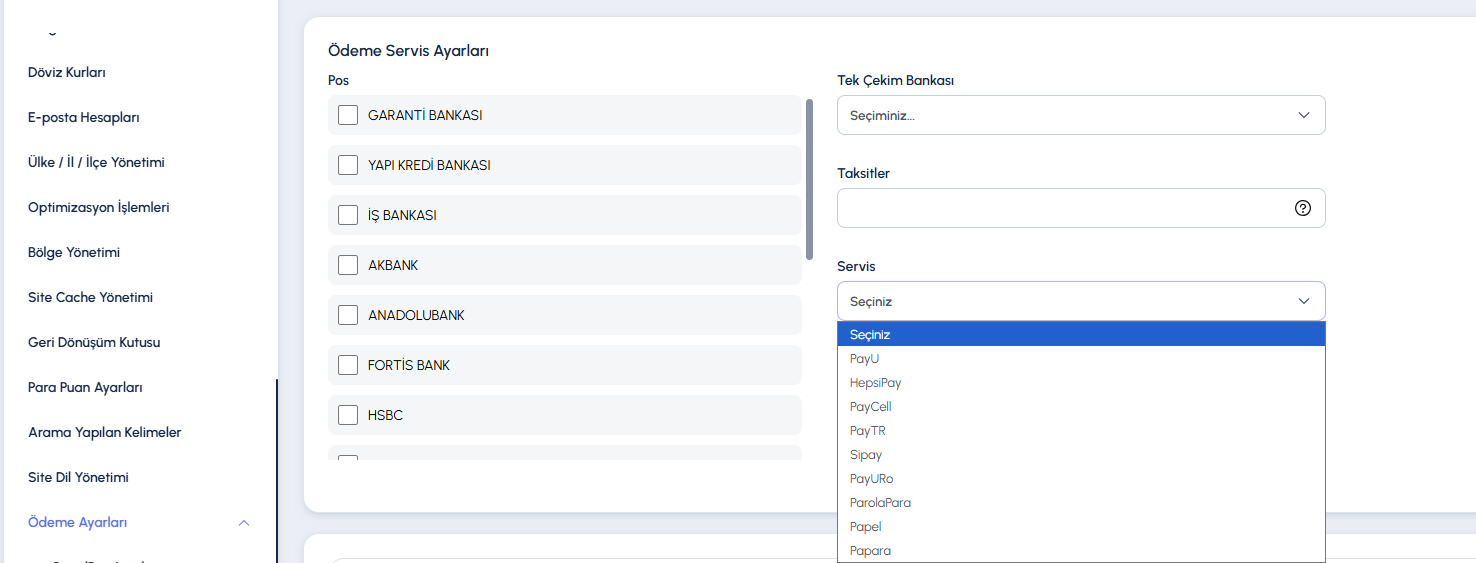This screenshot has height=563, width=1476.
Task: Collapse the Ödeme Ayarları sidebar chevron
Action: [244, 523]
